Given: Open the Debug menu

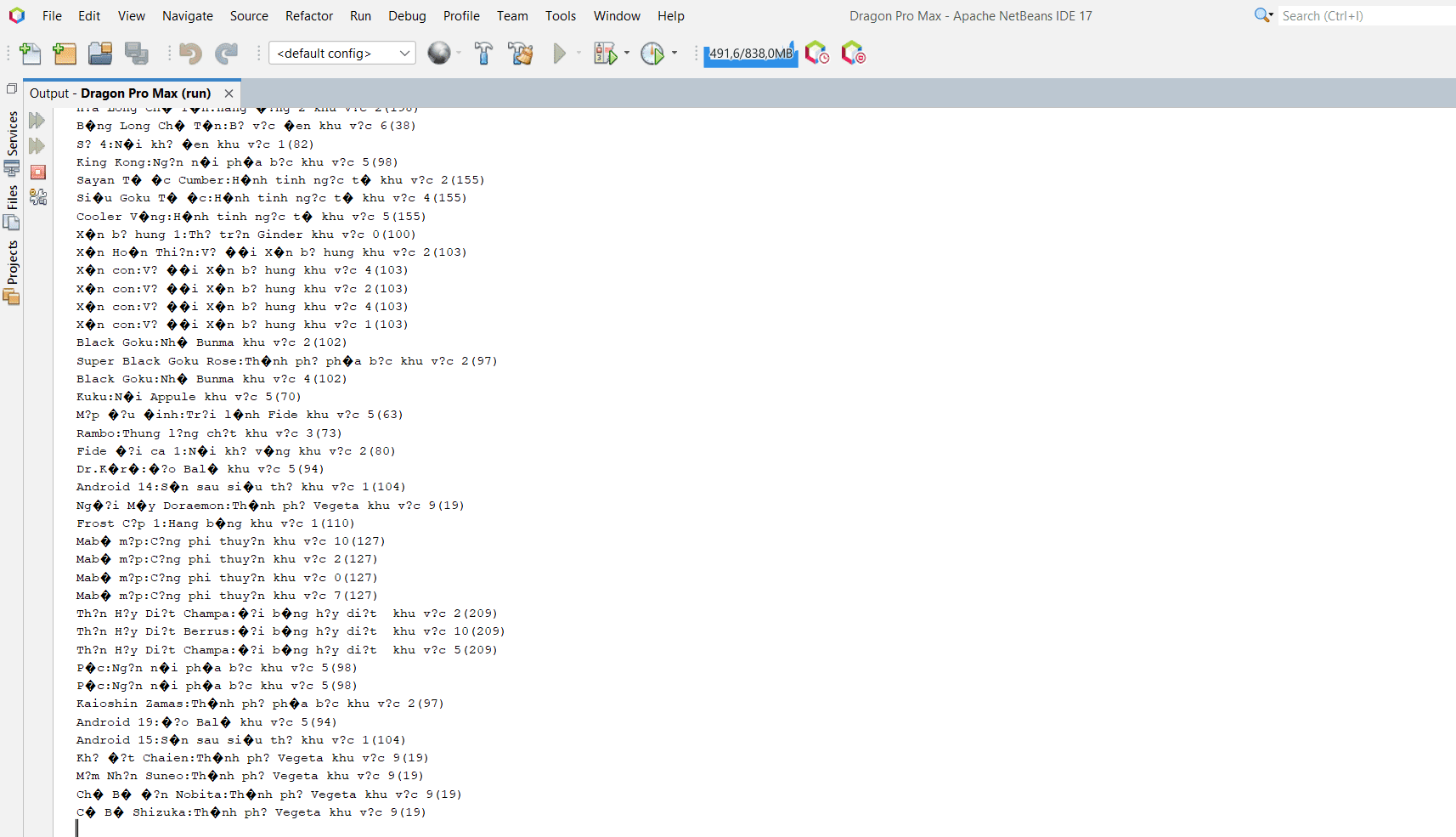Looking at the screenshot, I should (407, 15).
